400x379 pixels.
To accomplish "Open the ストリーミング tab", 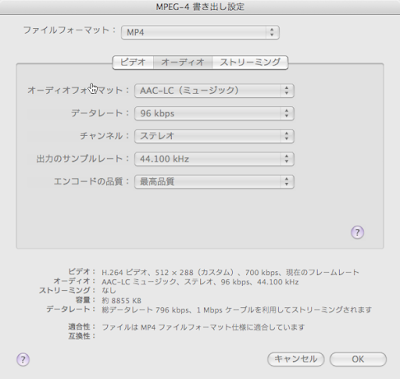I will [x=250, y=62].
